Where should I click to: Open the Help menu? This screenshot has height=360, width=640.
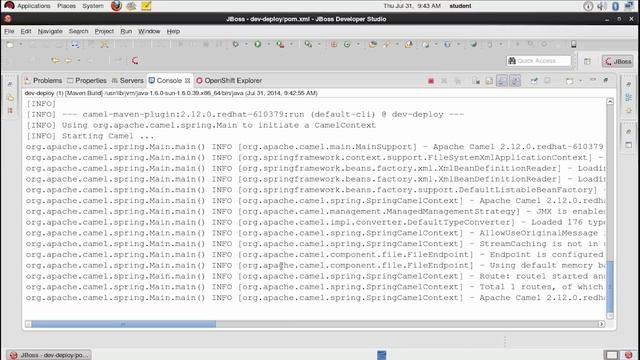click(x=173, y=31)
